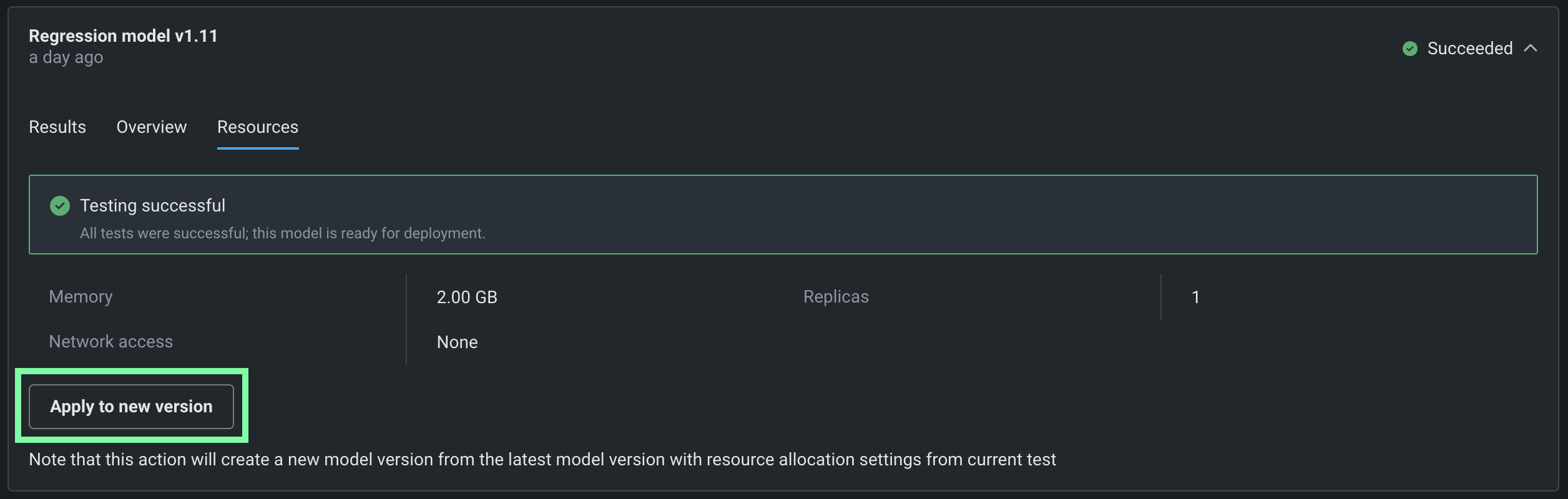This screenshot has width=1568, height=499.
Task: Click the note about creating new model version
Action: 542,460
